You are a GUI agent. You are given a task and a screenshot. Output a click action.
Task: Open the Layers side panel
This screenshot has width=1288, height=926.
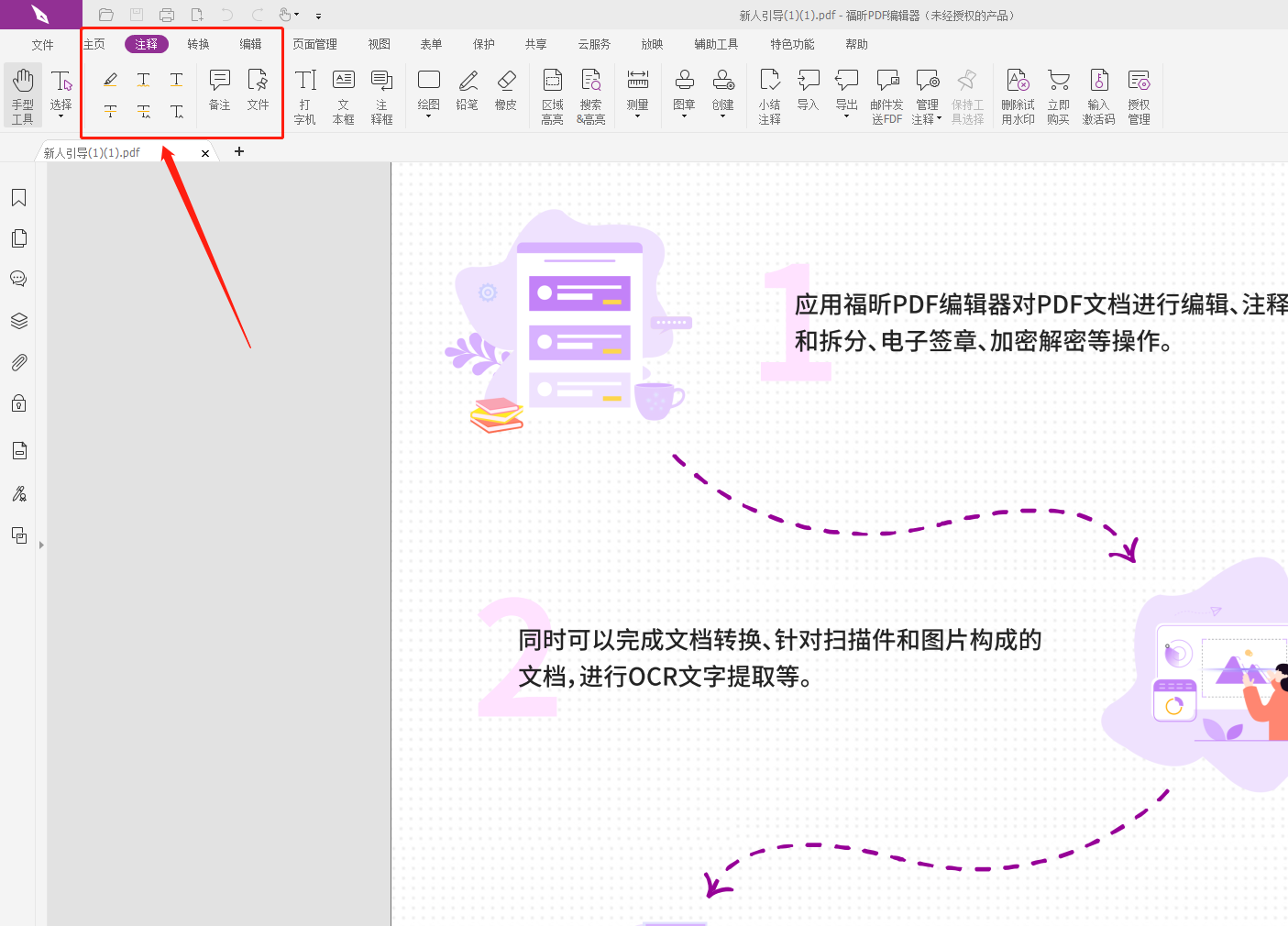point(18,321)
